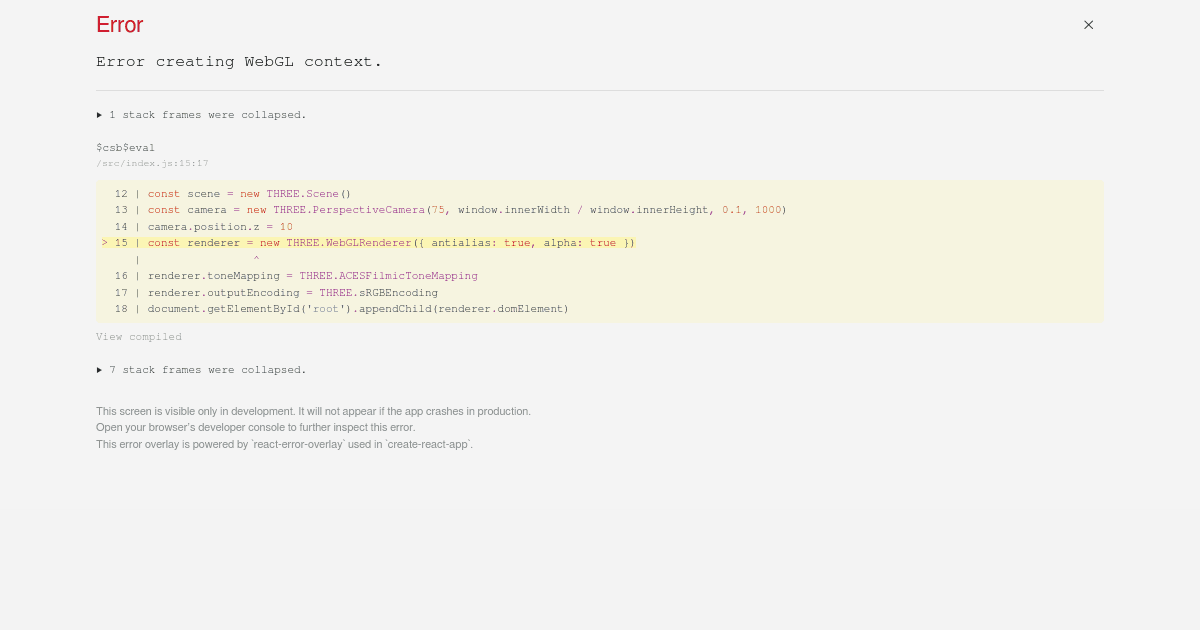Click the appendChild line referencing root

pyautogui.click(x=350, y=309)
